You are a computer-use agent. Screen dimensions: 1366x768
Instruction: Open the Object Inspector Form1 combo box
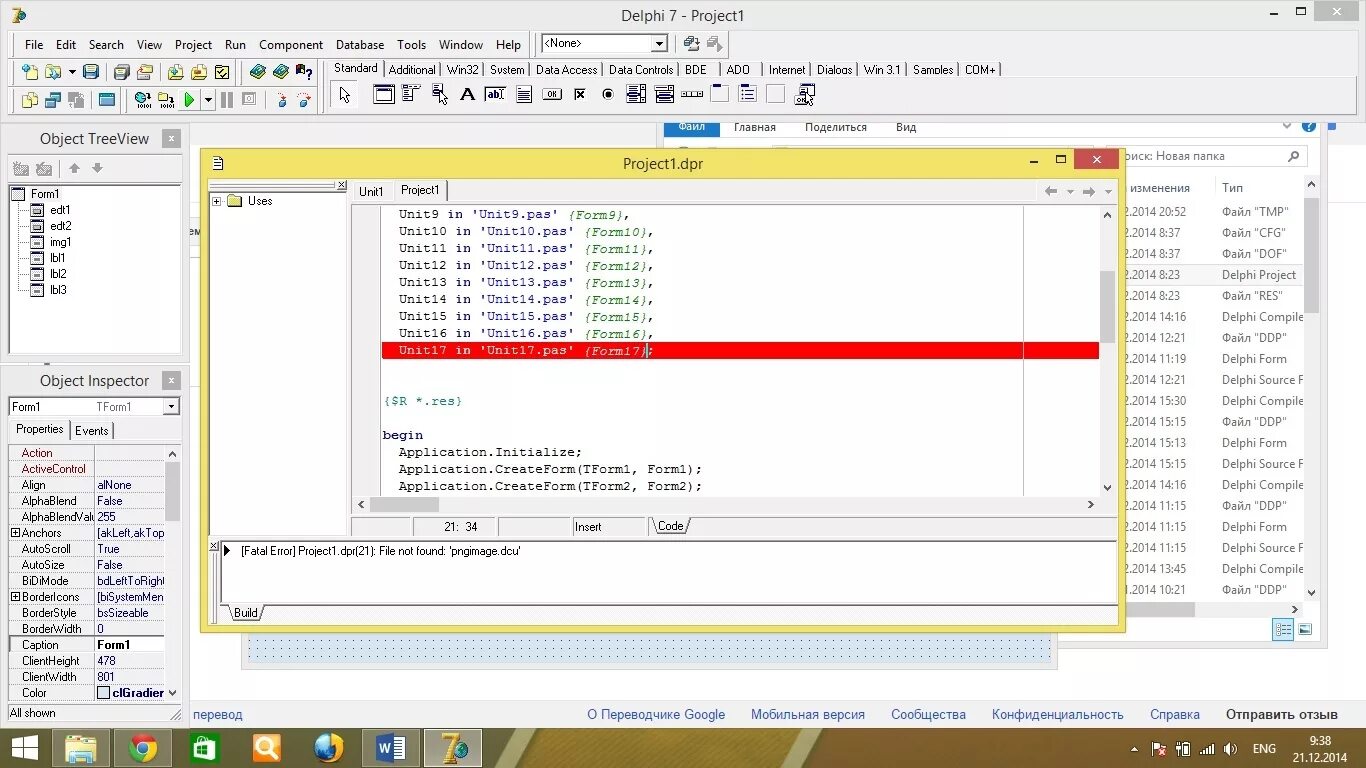pyautogui.click(x=94, y=406)
